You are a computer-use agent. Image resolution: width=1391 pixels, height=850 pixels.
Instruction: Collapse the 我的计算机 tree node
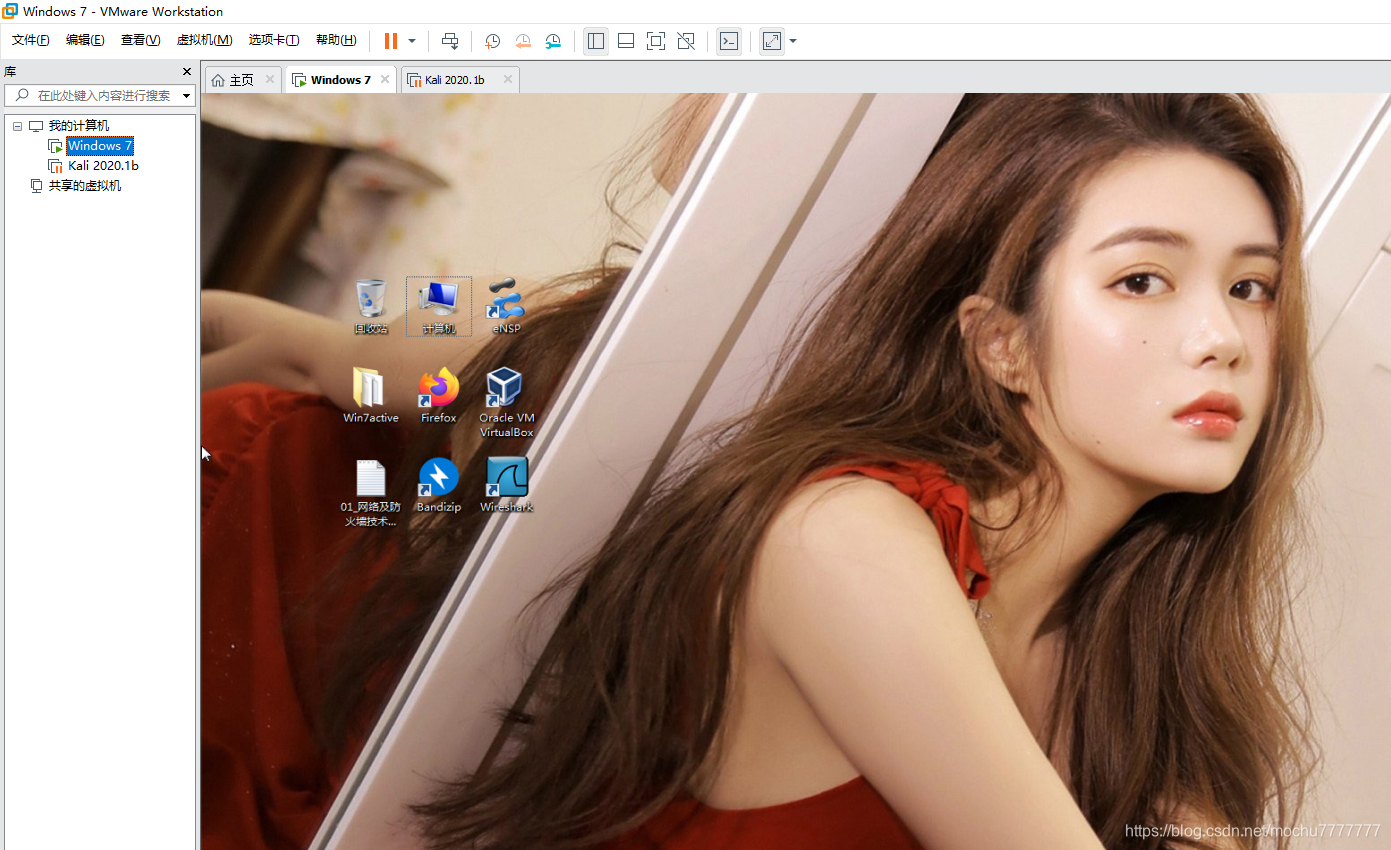[17, 126]
